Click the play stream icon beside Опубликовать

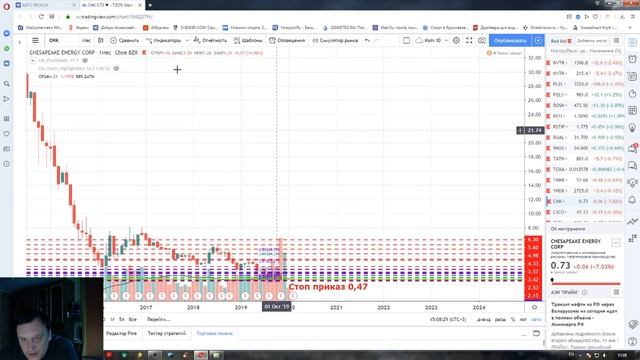pos(538,40)
